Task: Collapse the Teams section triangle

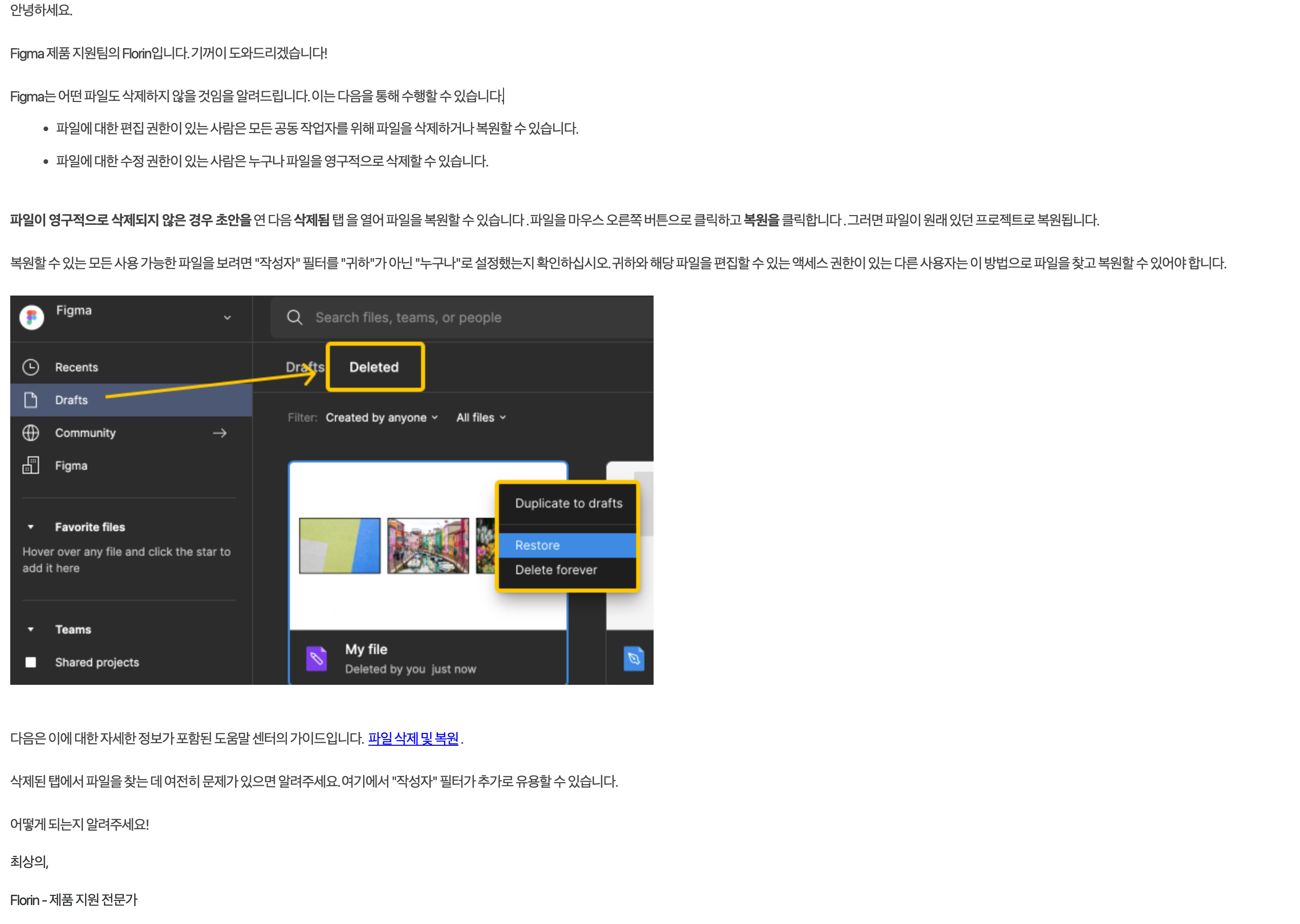Action: [31, 629]
